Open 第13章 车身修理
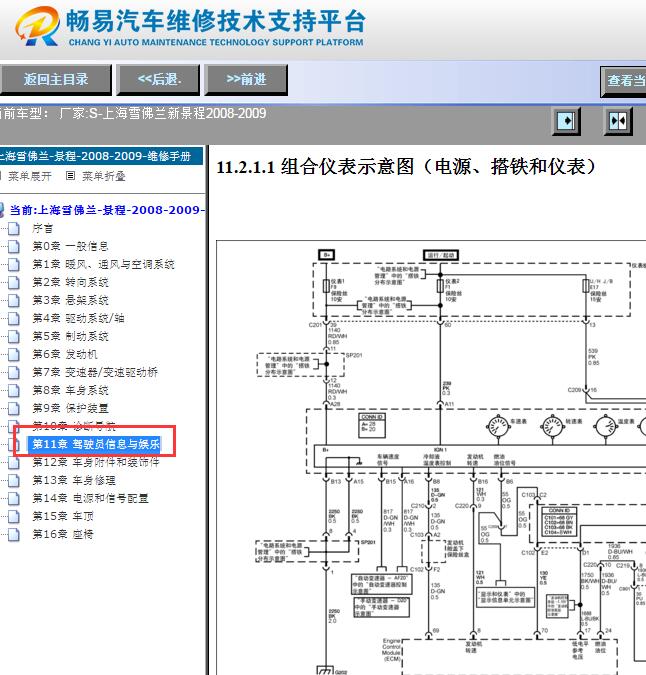This screenshot has width=646, height=675. coord(74,480)
